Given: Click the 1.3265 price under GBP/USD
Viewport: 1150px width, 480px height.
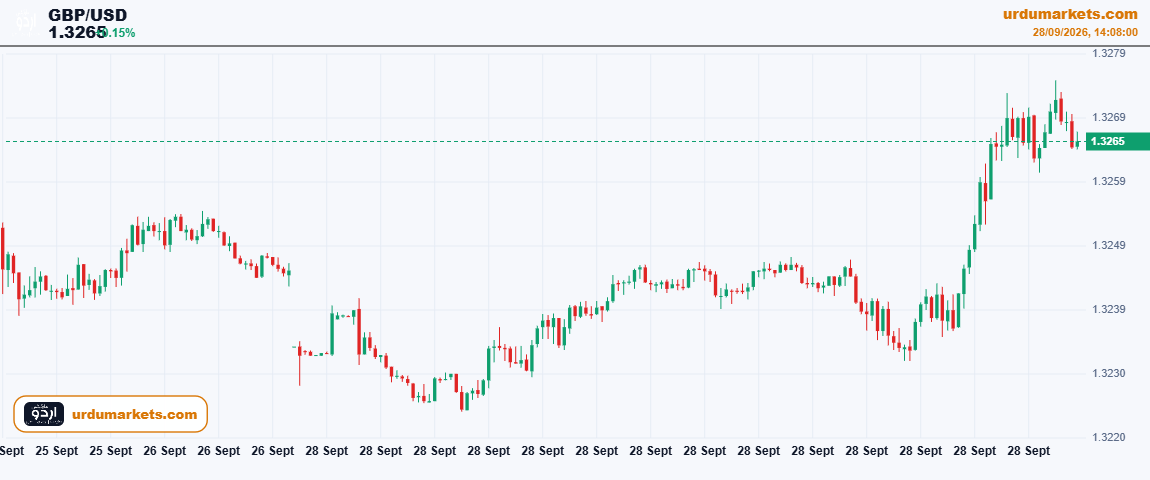Looking at the screenshot, I should click(74, 32).
